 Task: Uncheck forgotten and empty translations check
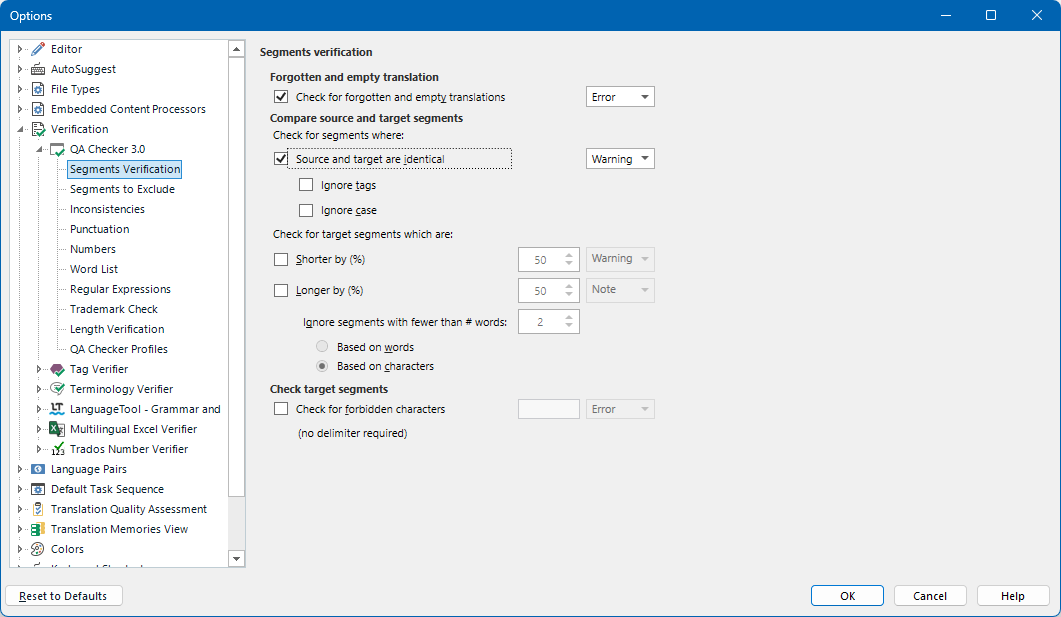pos(281,96)
